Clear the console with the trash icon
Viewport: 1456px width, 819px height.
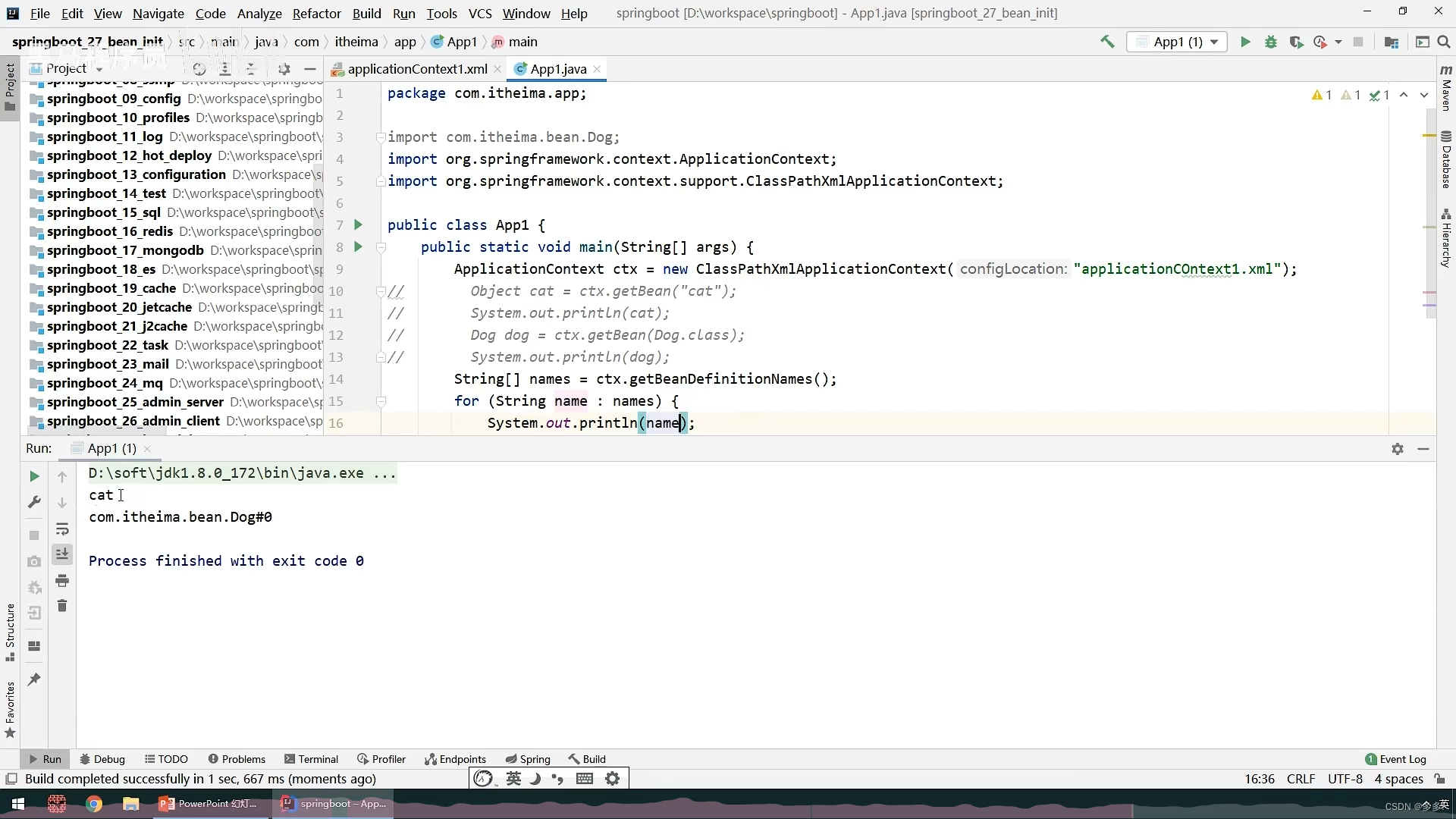(x=62, y=606)
